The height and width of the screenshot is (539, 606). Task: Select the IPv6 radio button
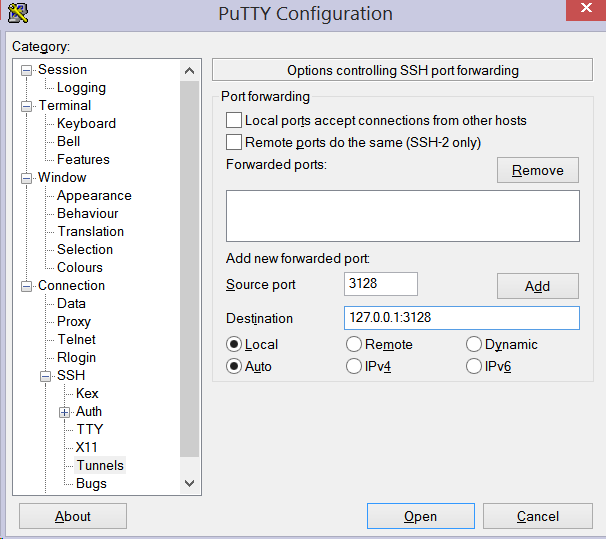[x=473, y=366]
